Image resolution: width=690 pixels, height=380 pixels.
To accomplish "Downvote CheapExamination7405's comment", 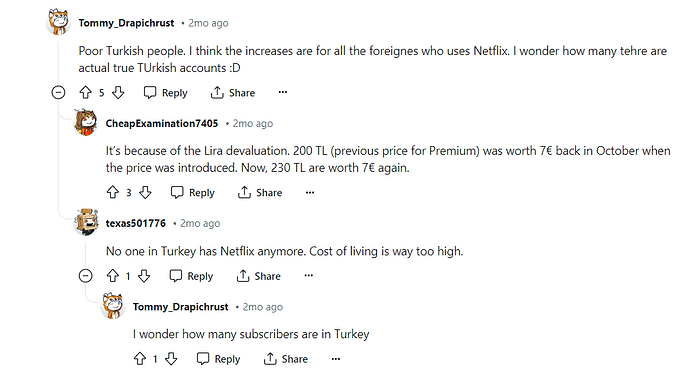I will click(145, 192).
